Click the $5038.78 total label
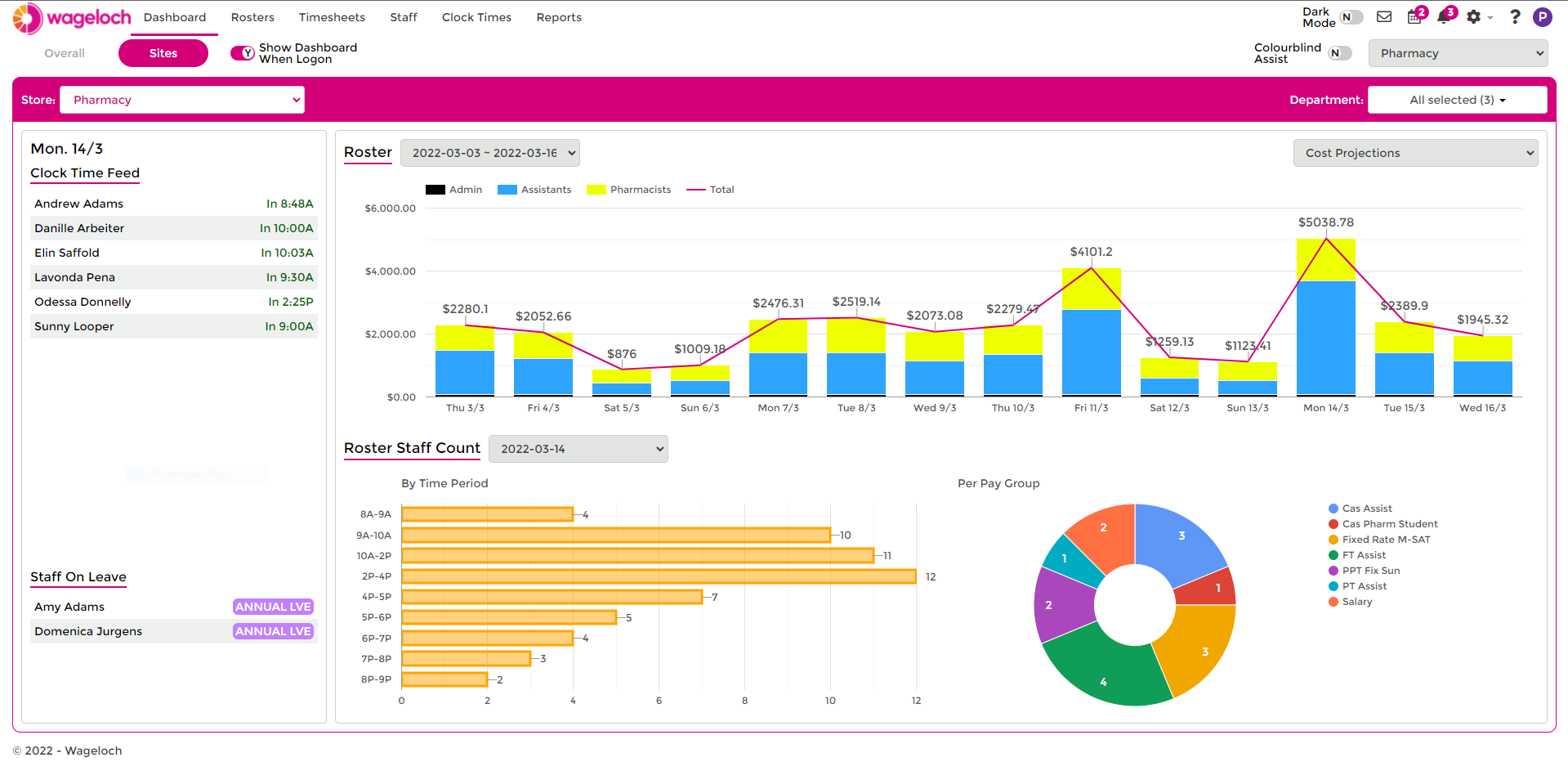 click(x=1326, y=222)
